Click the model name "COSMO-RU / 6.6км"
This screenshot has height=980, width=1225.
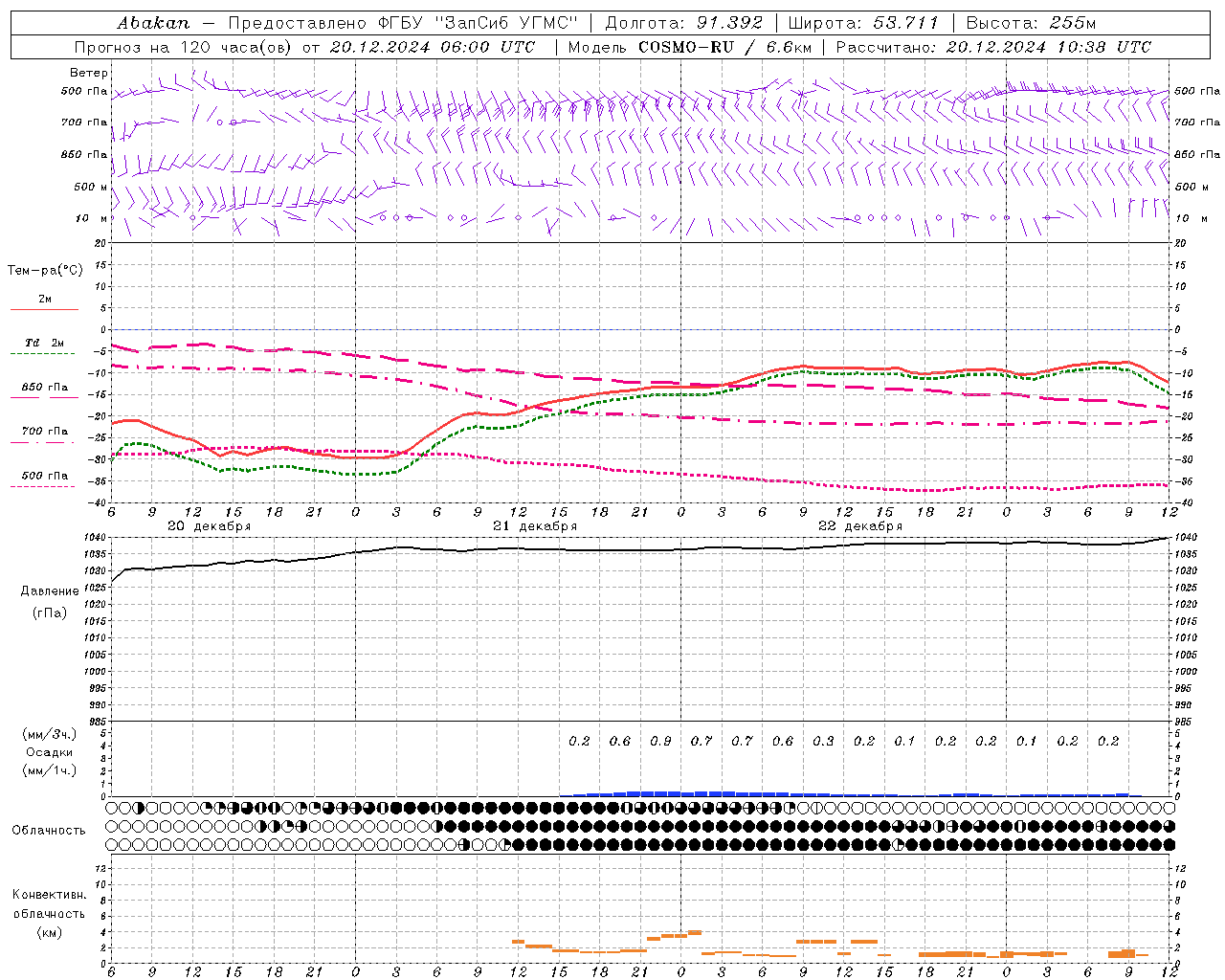pyautogui.click(x=724, y=47)
